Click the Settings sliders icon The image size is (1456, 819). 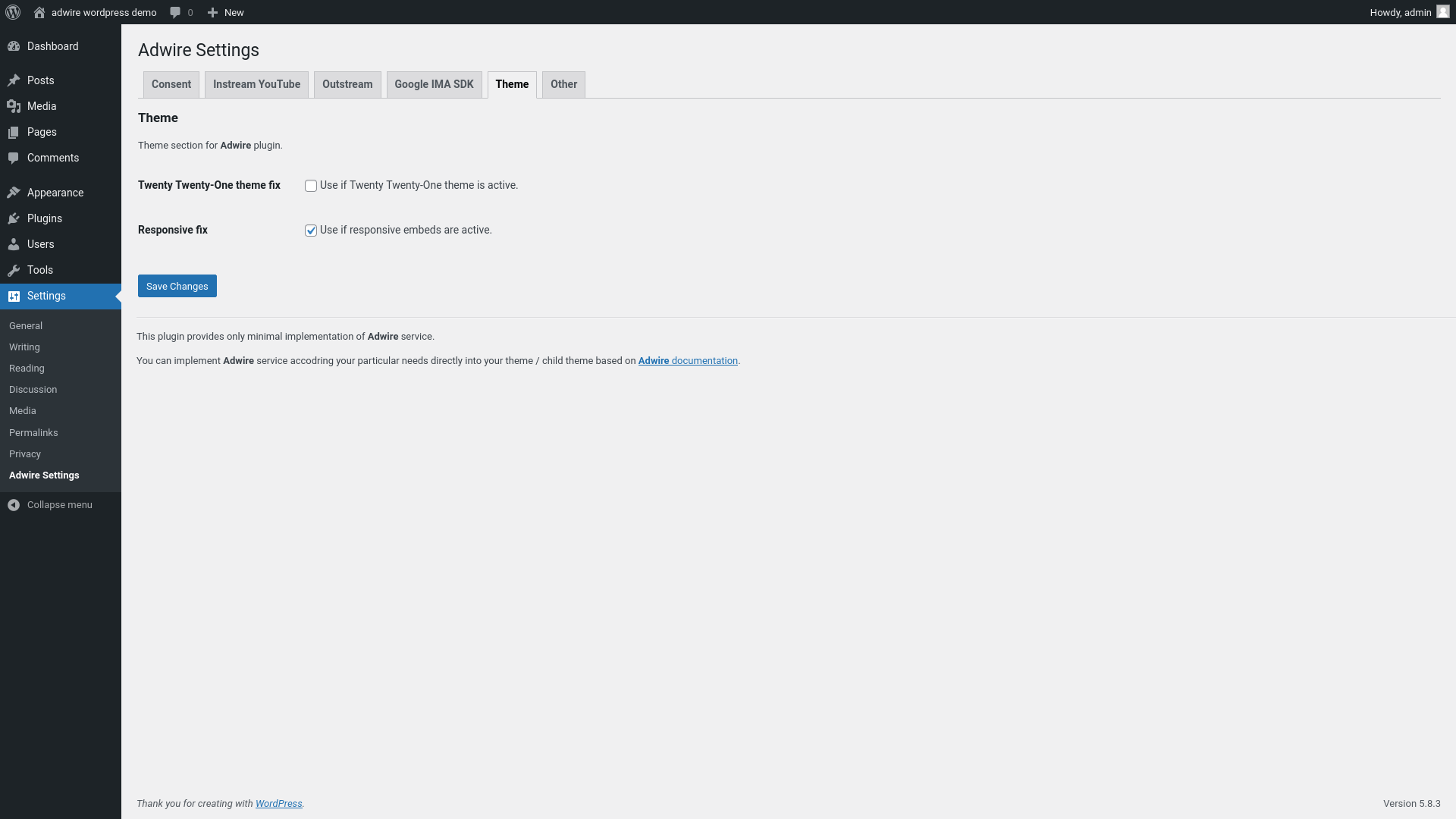(14, 296)
